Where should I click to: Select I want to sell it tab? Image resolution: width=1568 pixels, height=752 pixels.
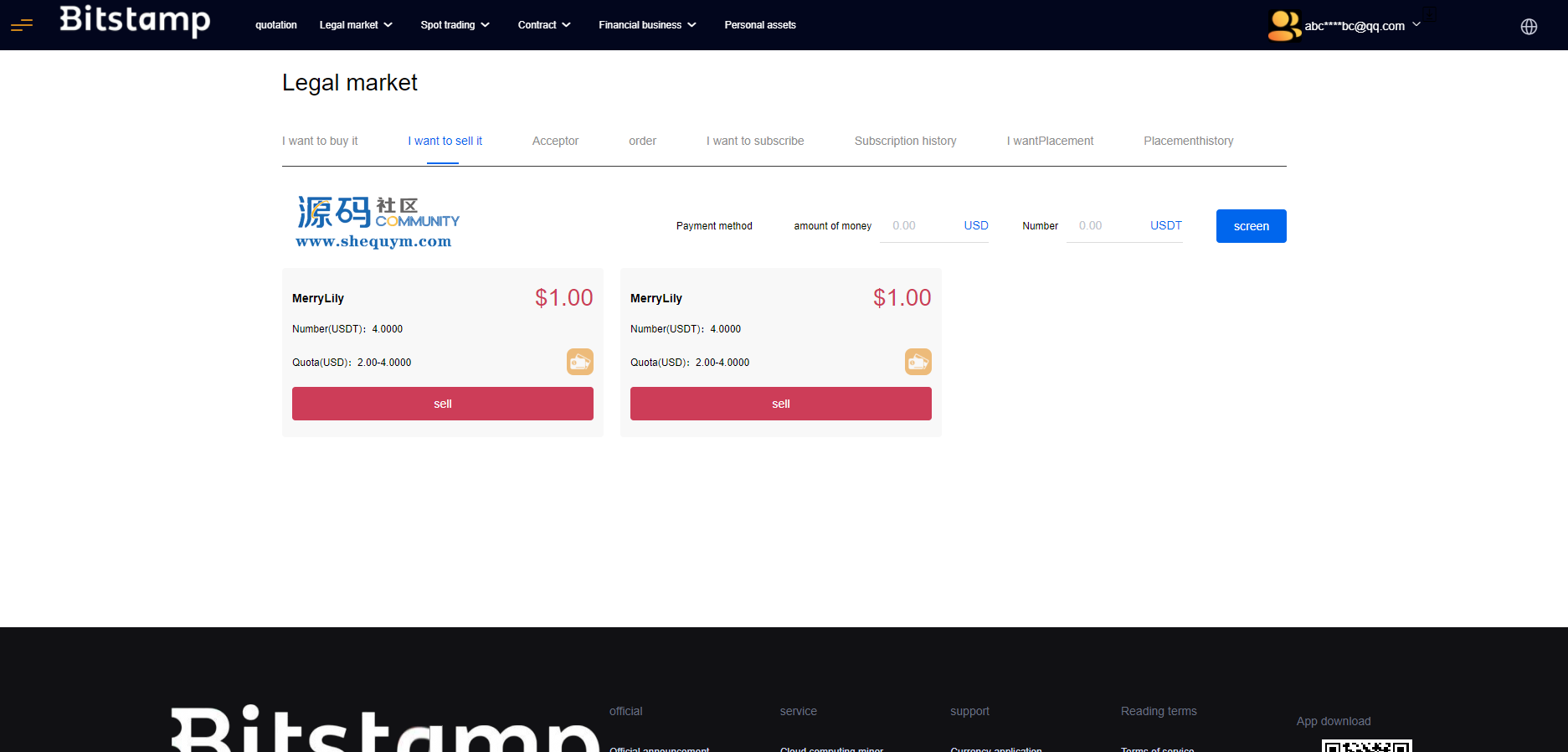tap(445, 141)
